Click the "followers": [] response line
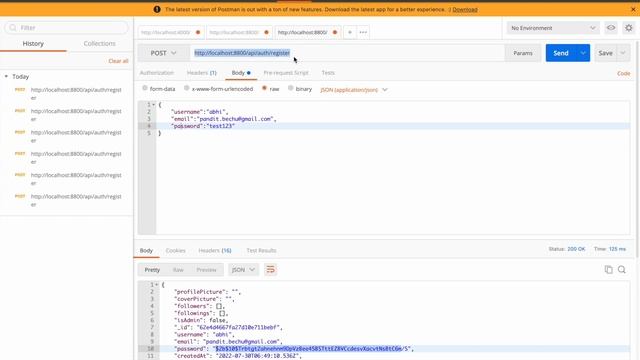Image resolution: width=640 pixels, height=360 pixels. [199, 306]
